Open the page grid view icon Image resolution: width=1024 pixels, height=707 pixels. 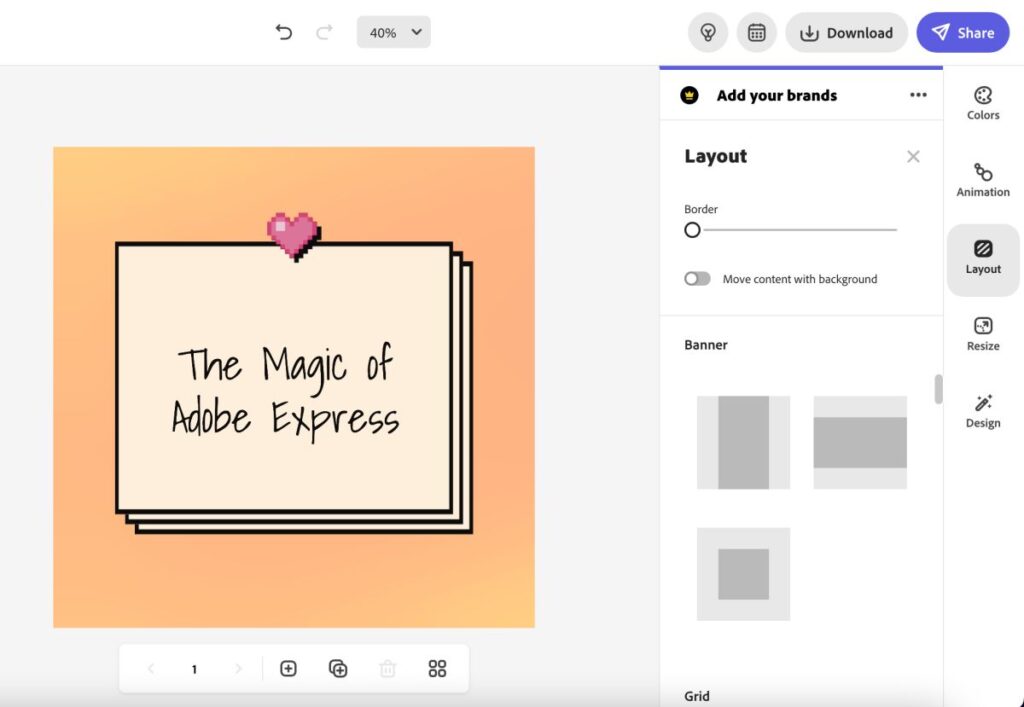pyautogui.click(x=437, y=668)
